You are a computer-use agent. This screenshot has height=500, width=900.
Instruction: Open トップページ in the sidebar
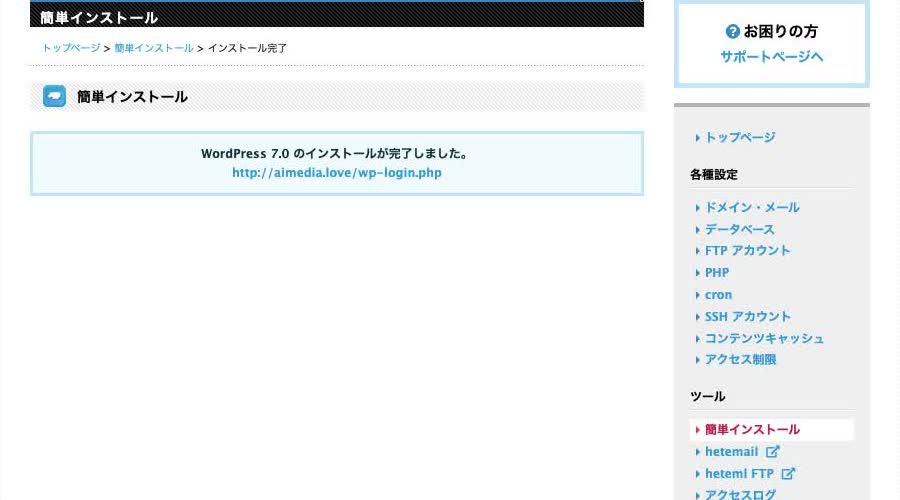point(740,137)
